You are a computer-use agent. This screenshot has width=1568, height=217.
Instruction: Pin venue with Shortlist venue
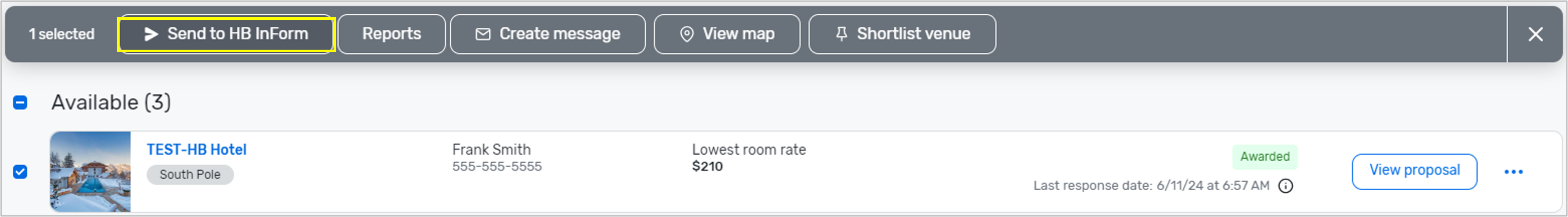tap(902, 34)
